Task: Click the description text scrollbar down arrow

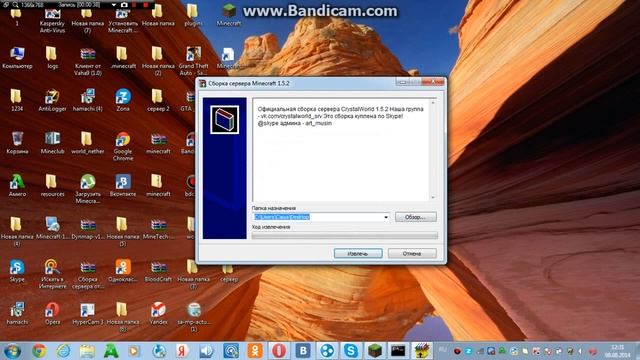Action: click(433, 198)
